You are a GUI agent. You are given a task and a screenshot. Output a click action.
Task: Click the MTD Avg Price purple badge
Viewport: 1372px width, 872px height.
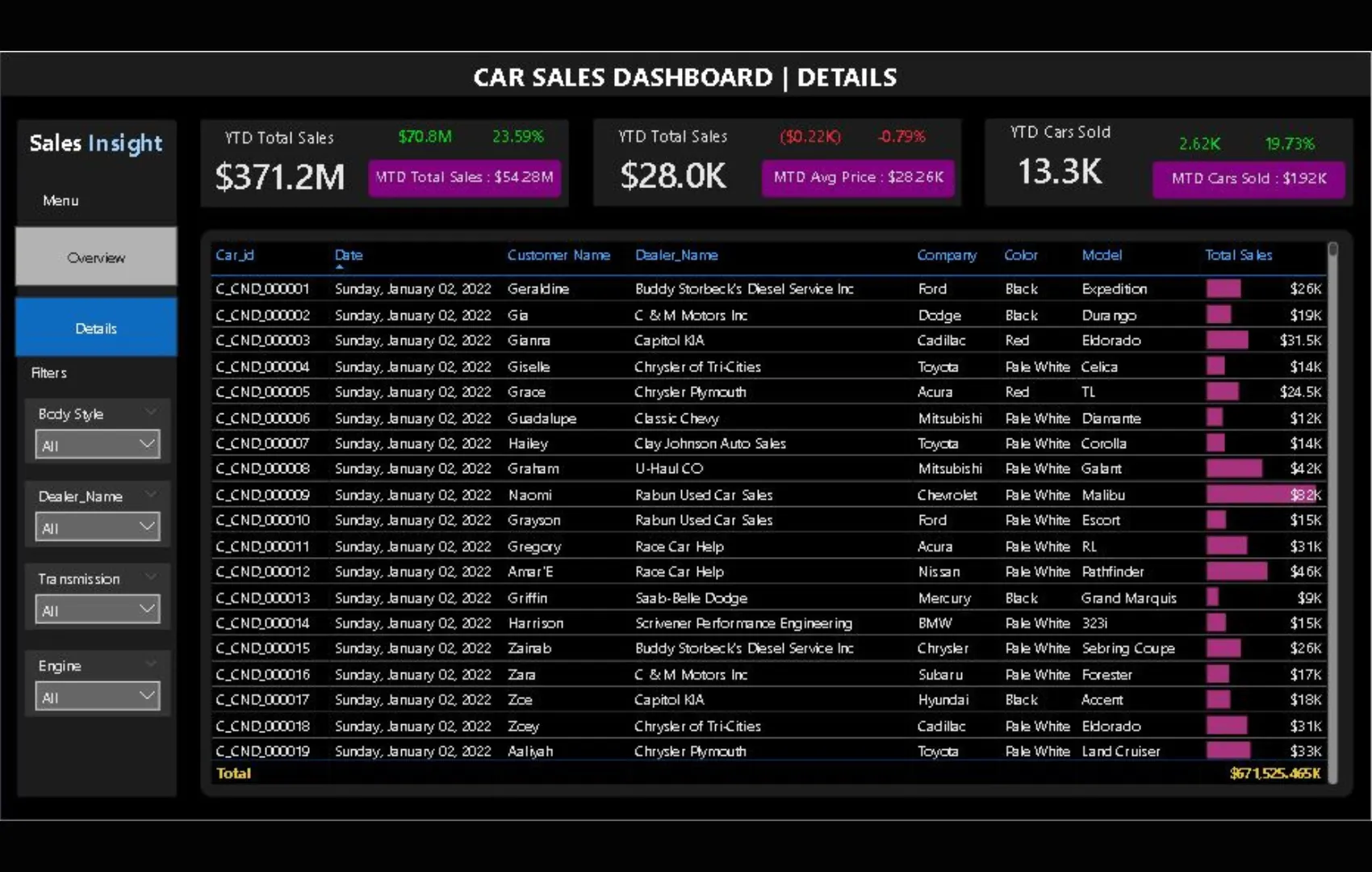click(858, 178)
